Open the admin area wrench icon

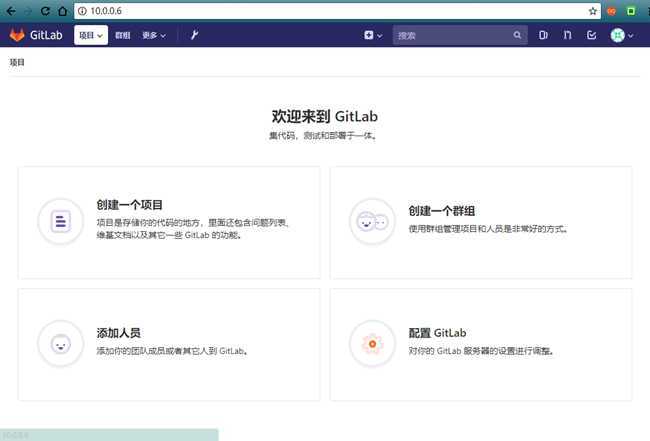pyautogui.click(x=194, y=35)
